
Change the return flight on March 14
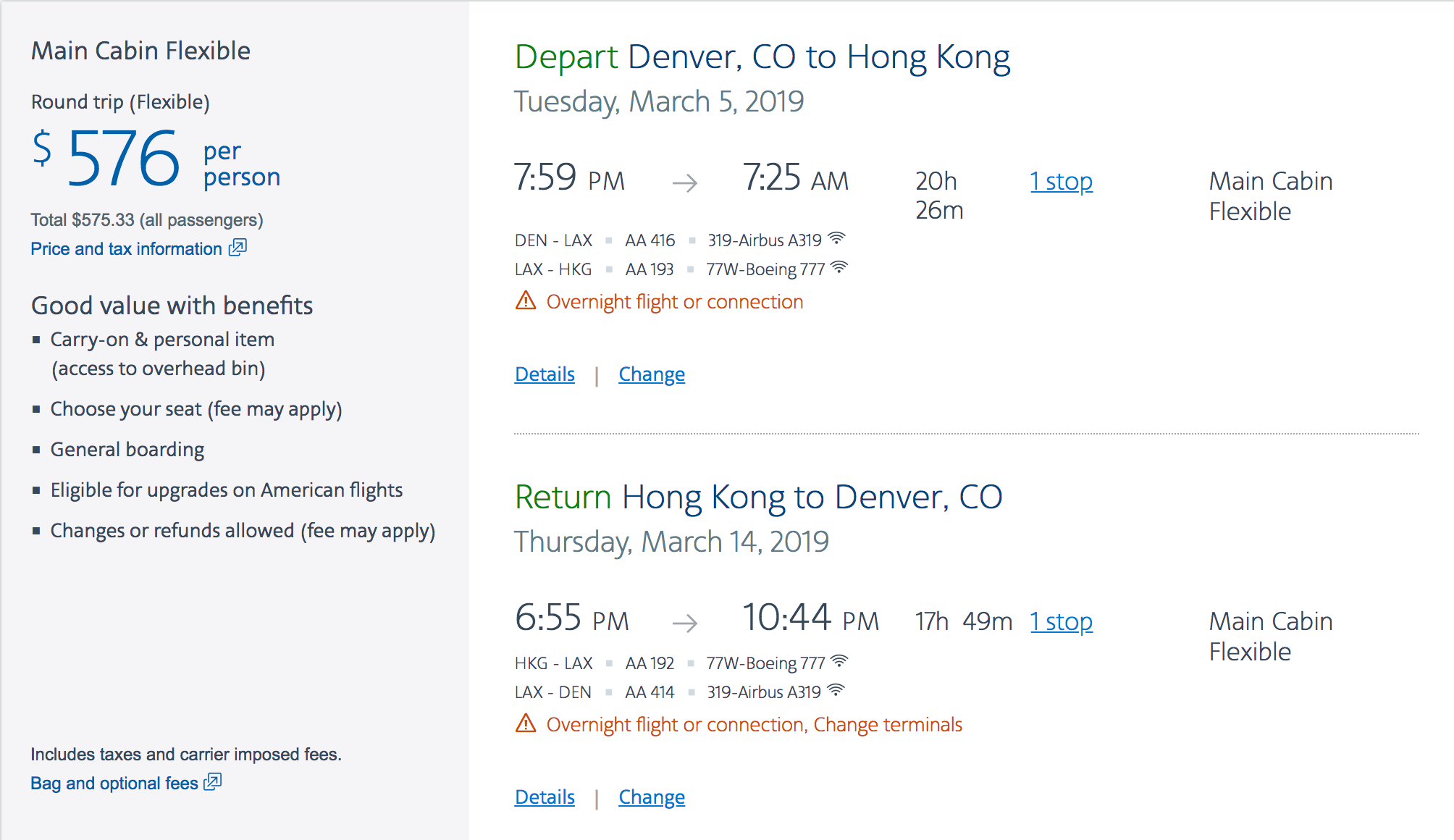(x=651, y=797)
